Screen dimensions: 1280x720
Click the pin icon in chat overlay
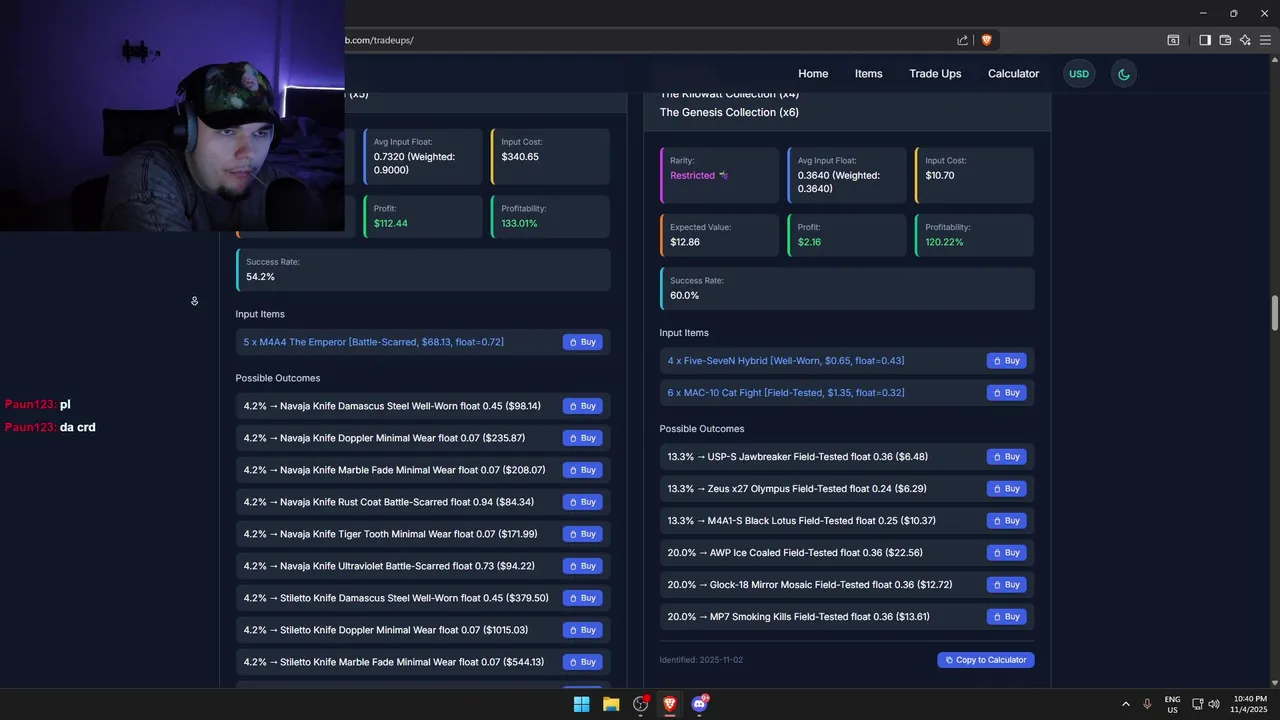(194, 301)
